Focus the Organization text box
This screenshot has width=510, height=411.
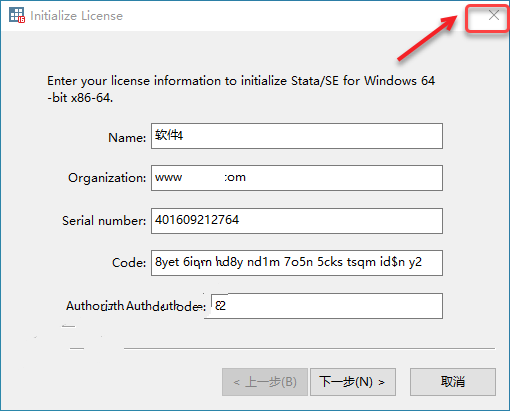pos(297,178)
